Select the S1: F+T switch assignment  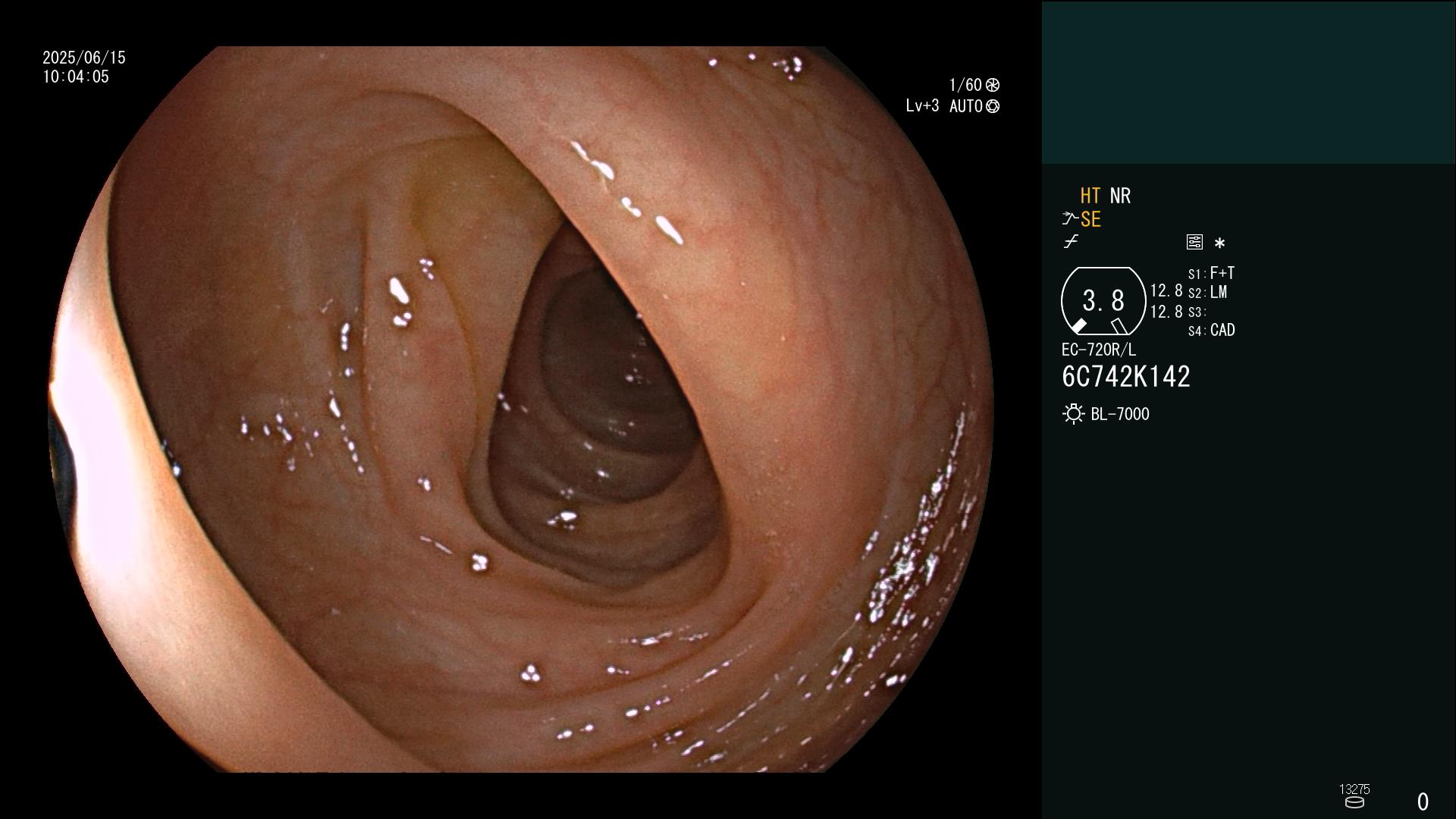coord(1211,273)
